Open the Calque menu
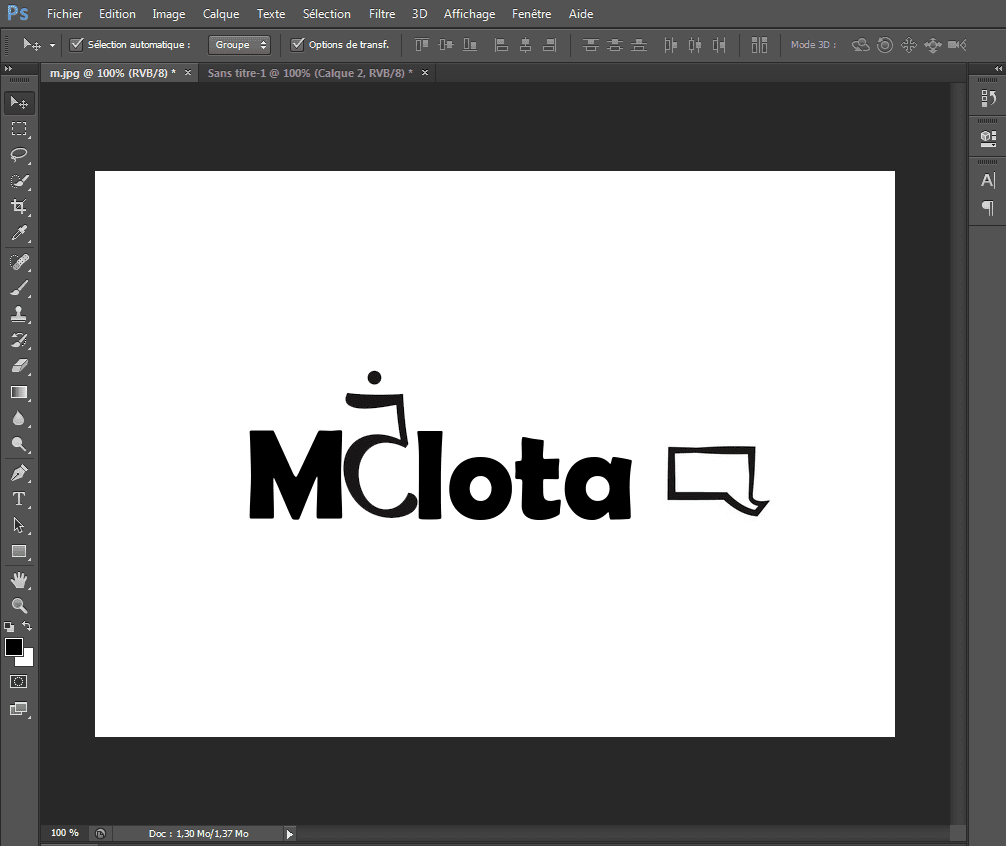1006x846 pixels. pyautogui.click(x=220, y=14)
